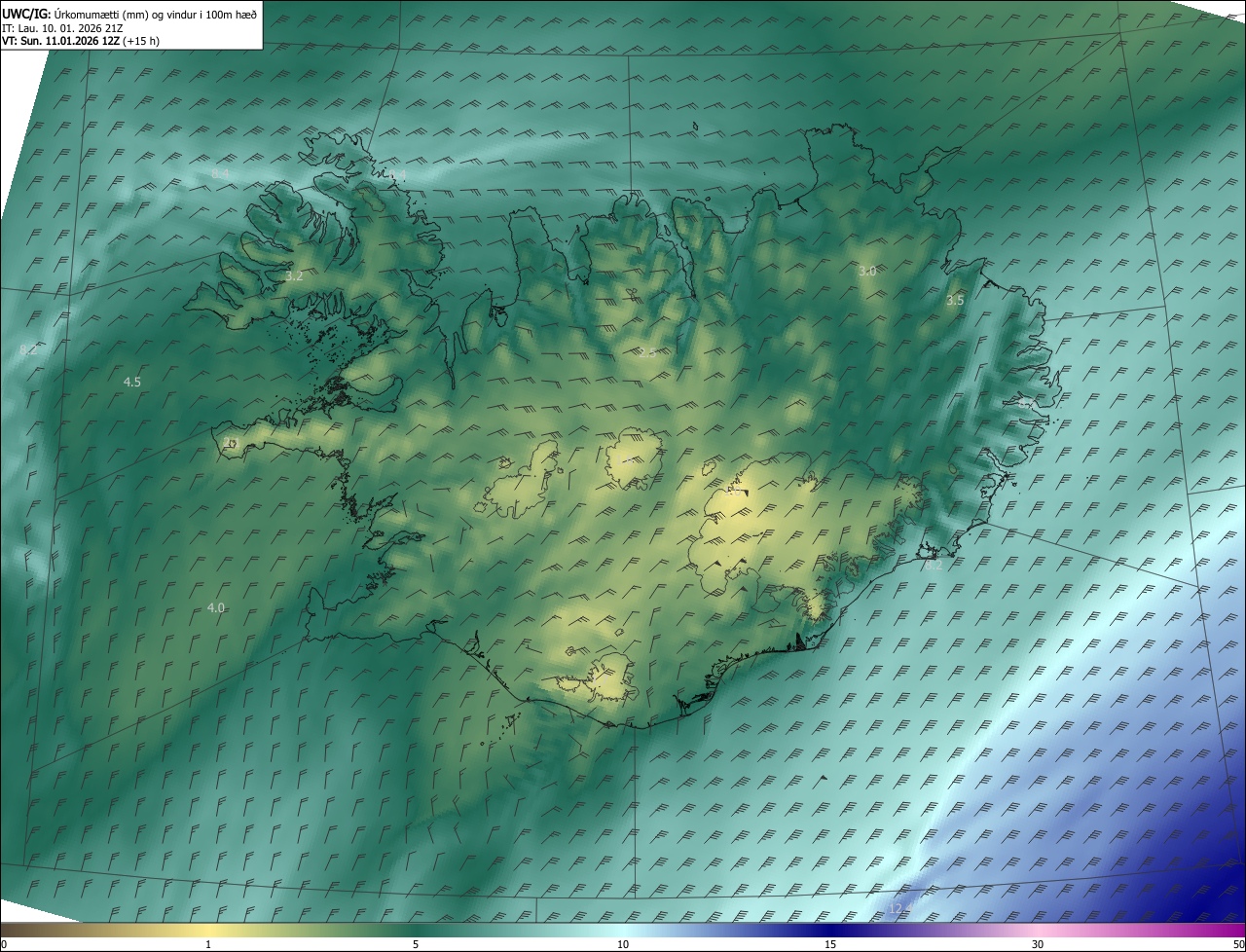Click the 3.0 value label on the map
This screenshot has width=1246, height=952.
coord(867,271)
